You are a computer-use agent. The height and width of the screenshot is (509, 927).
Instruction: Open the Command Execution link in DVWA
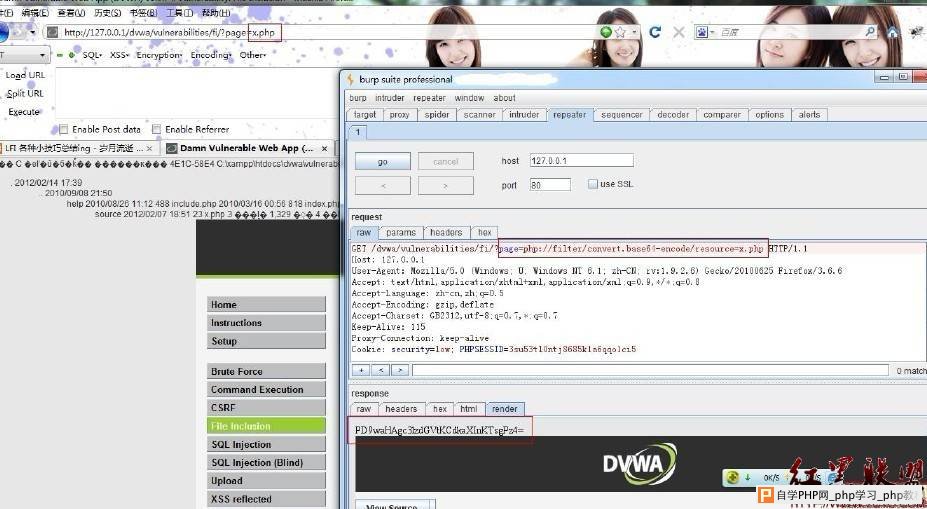click(266, 390)
